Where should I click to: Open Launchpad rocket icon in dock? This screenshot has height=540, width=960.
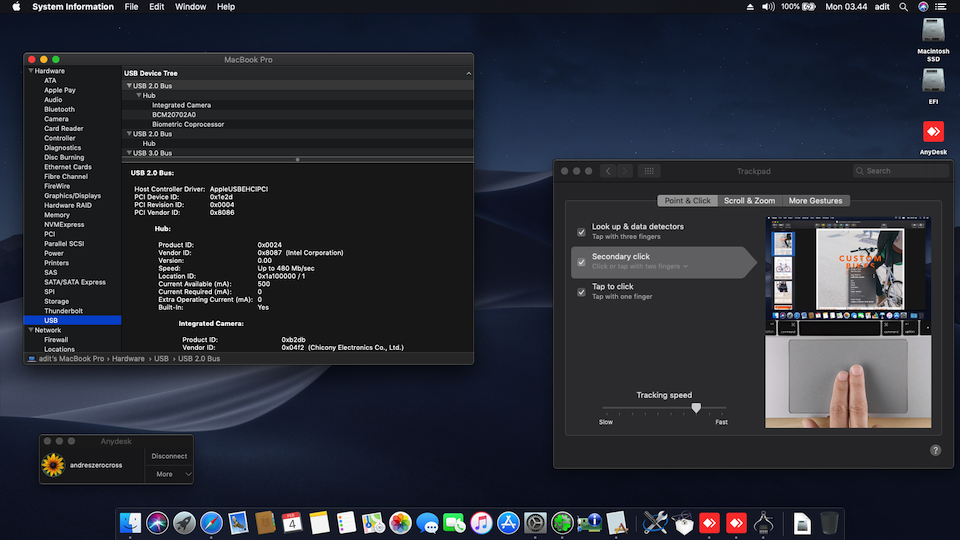[184, 523]
